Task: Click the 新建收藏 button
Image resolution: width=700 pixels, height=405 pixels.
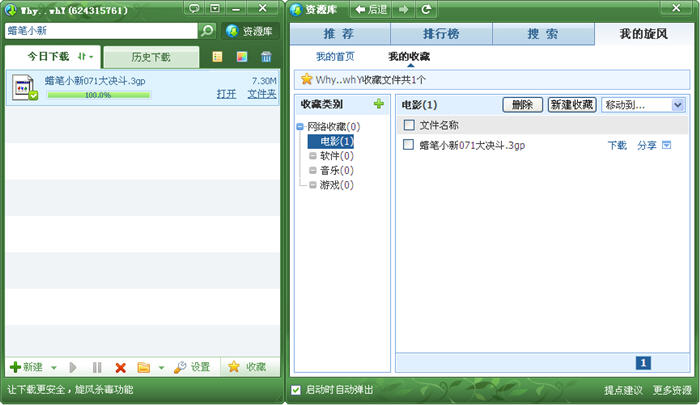Action: point(572,104)
